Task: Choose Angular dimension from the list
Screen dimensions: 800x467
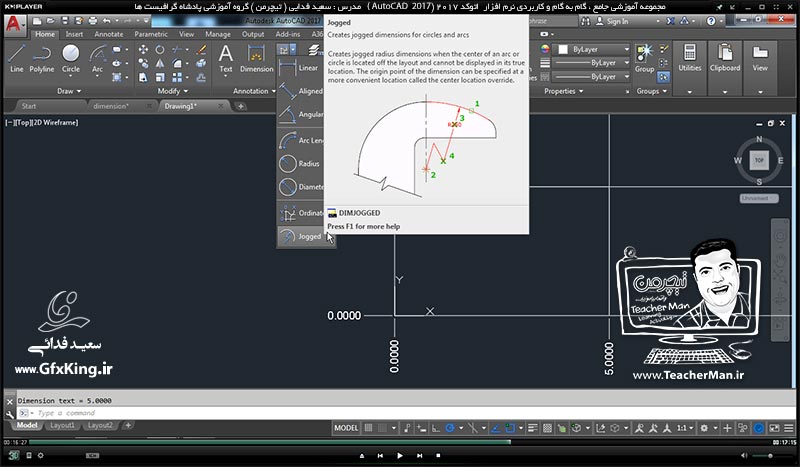Action: pos(301,114)
